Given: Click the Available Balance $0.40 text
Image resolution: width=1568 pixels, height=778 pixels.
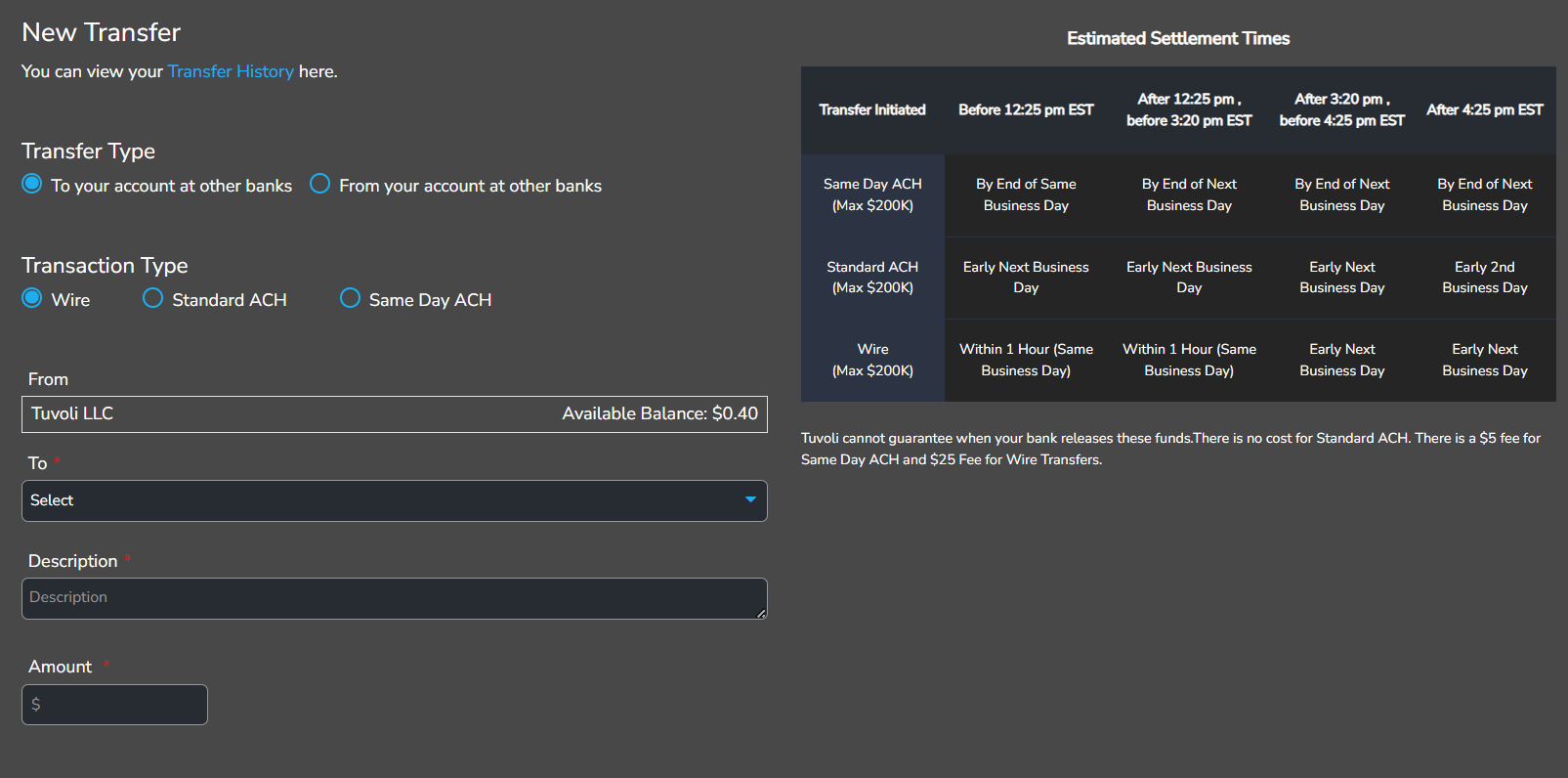Looking at the screenshot, I should tap(659, 414).
